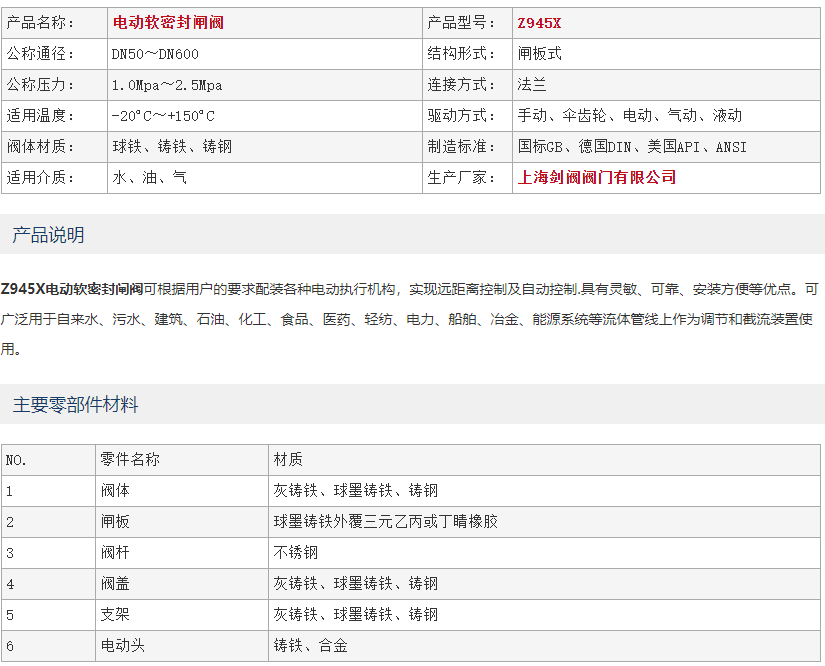Click the -20°C～+150°C temperature cell

pos(163,116)
